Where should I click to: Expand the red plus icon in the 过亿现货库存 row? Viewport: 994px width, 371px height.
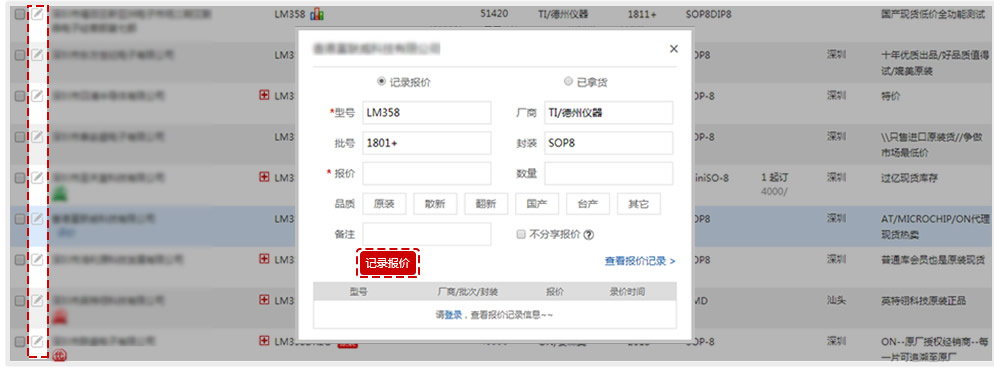coord(265,177)
